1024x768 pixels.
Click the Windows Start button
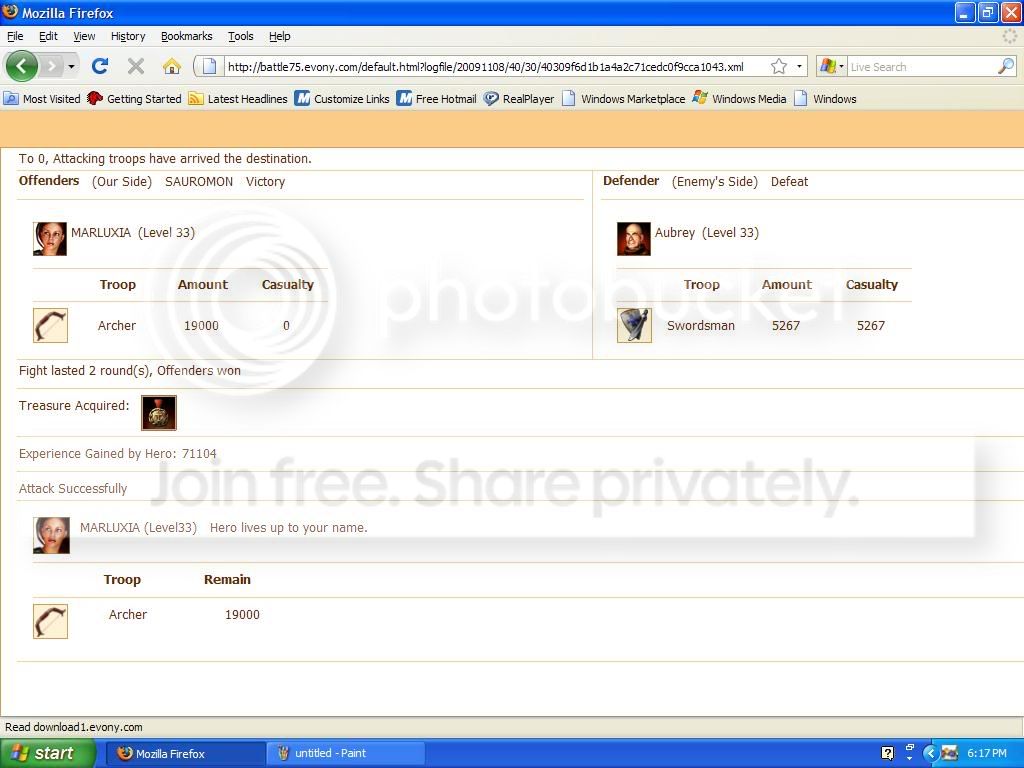click(48, 753)
